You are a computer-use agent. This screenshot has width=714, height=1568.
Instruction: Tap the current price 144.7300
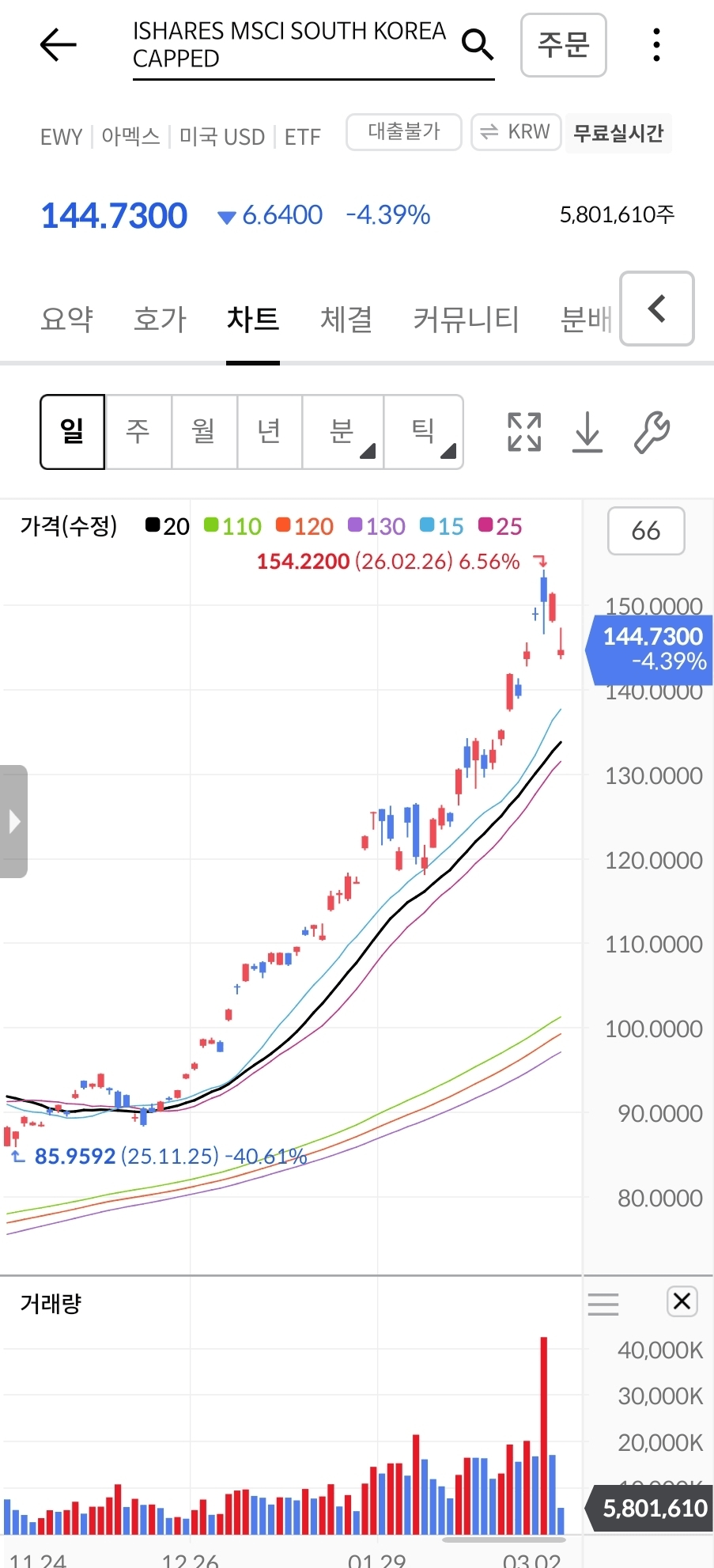point(114,215)
